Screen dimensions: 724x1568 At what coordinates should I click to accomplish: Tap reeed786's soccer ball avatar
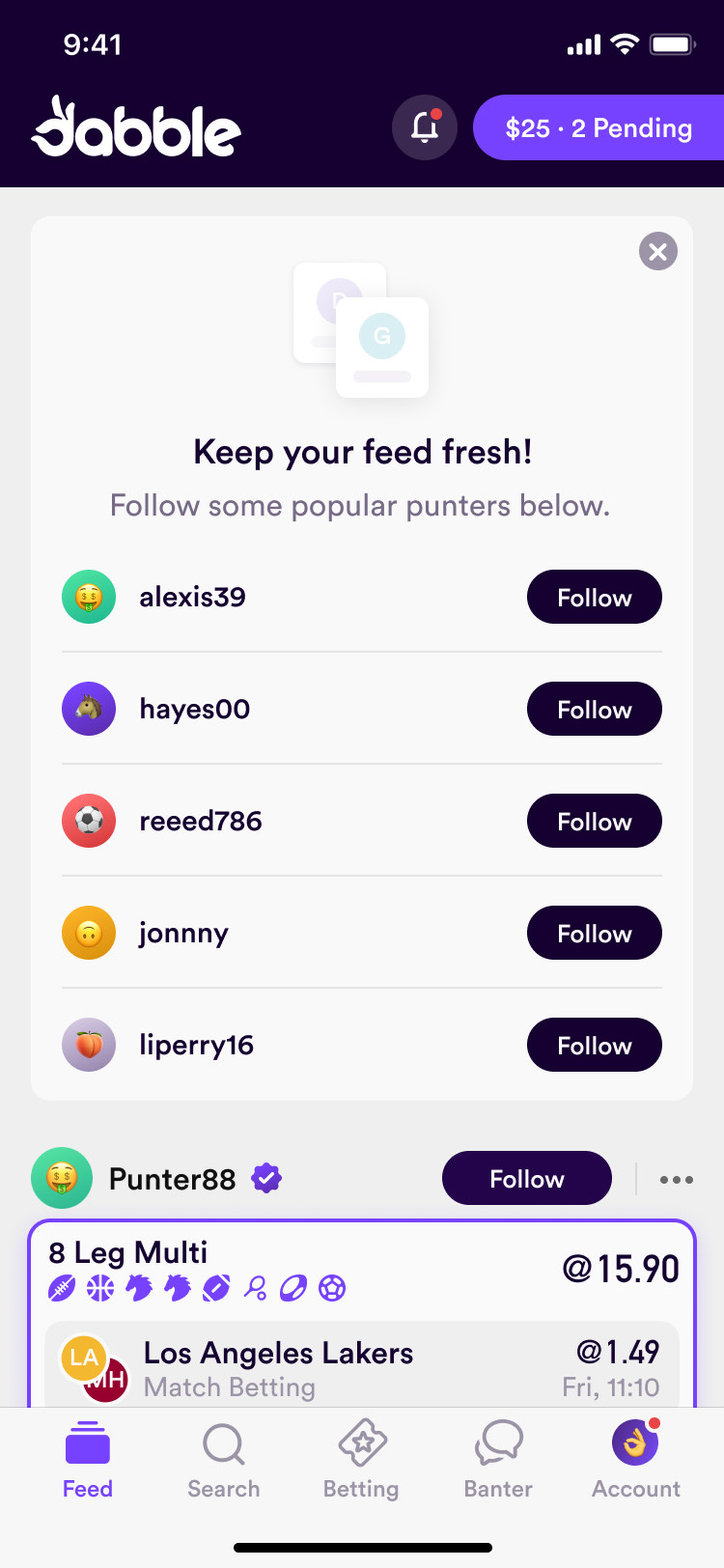(x=89, y=821)
